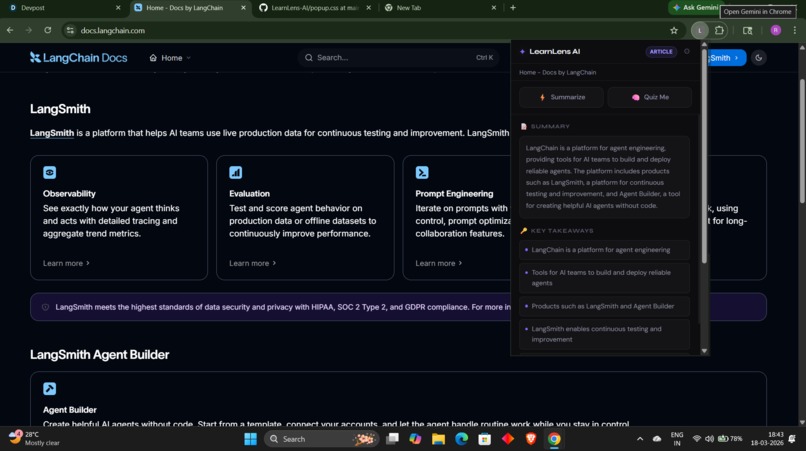Viewport: 806px width, 451px height.
Task: Click the settings icon beside ARTICLE badge
Action: [x=687, y=51]
